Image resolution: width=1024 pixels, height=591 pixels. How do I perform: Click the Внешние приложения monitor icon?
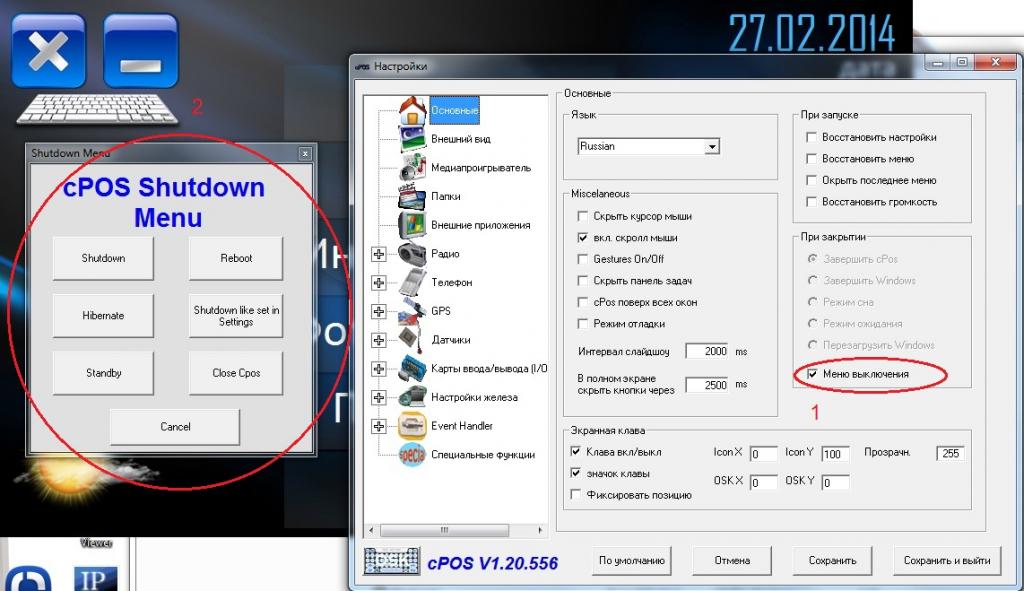pos(413,225)
